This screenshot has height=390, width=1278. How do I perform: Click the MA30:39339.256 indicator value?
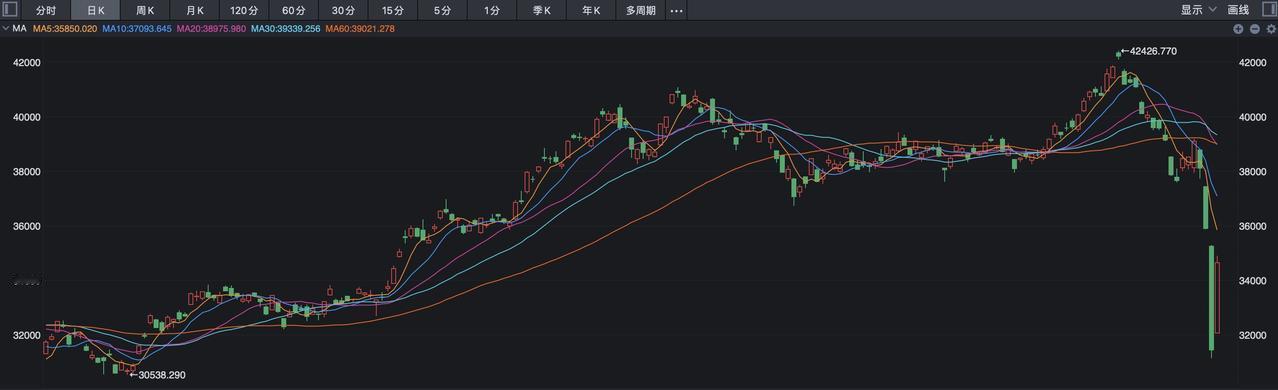click(x=285, y=29)
